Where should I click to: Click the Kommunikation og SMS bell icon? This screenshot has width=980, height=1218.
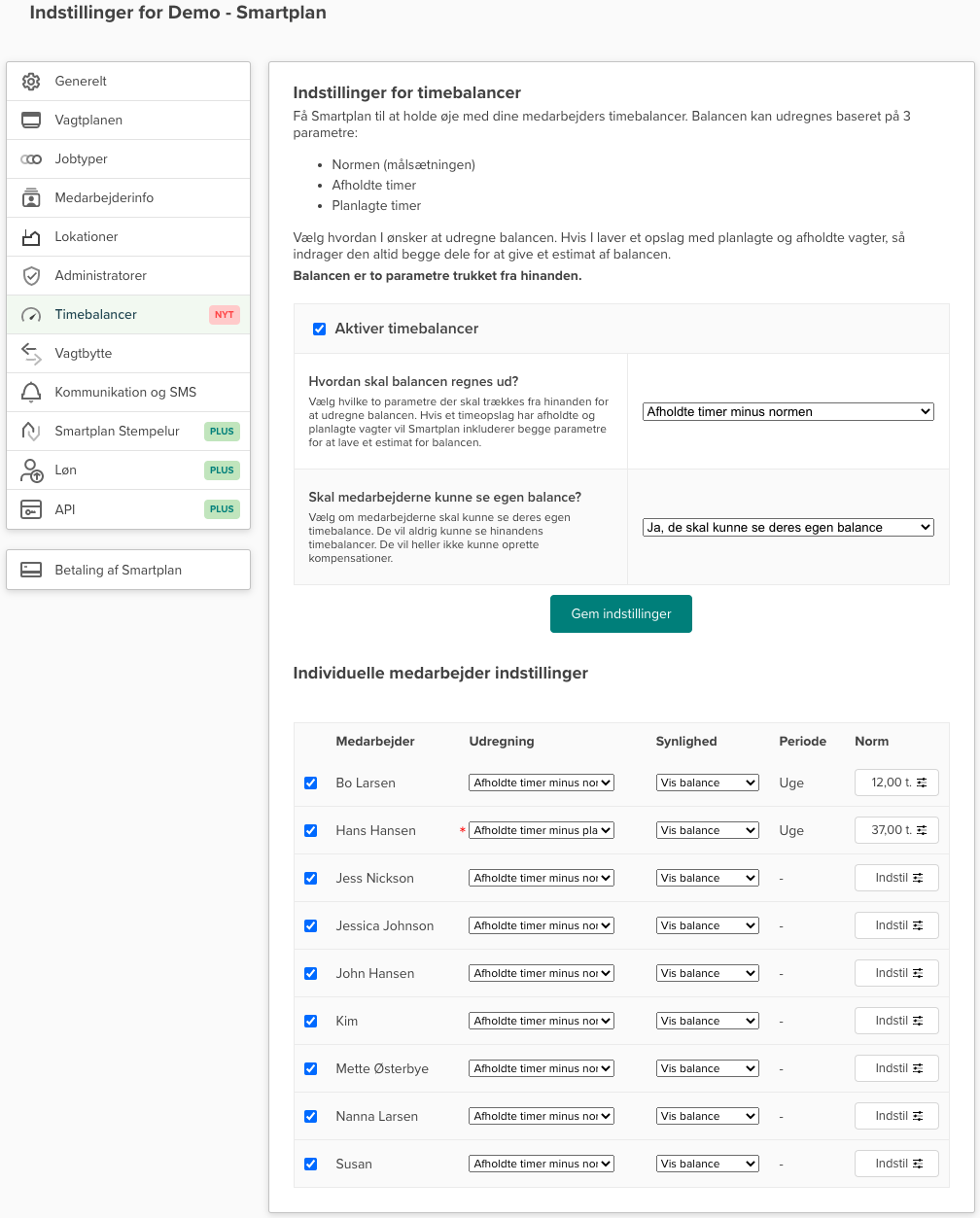[31, 393]
